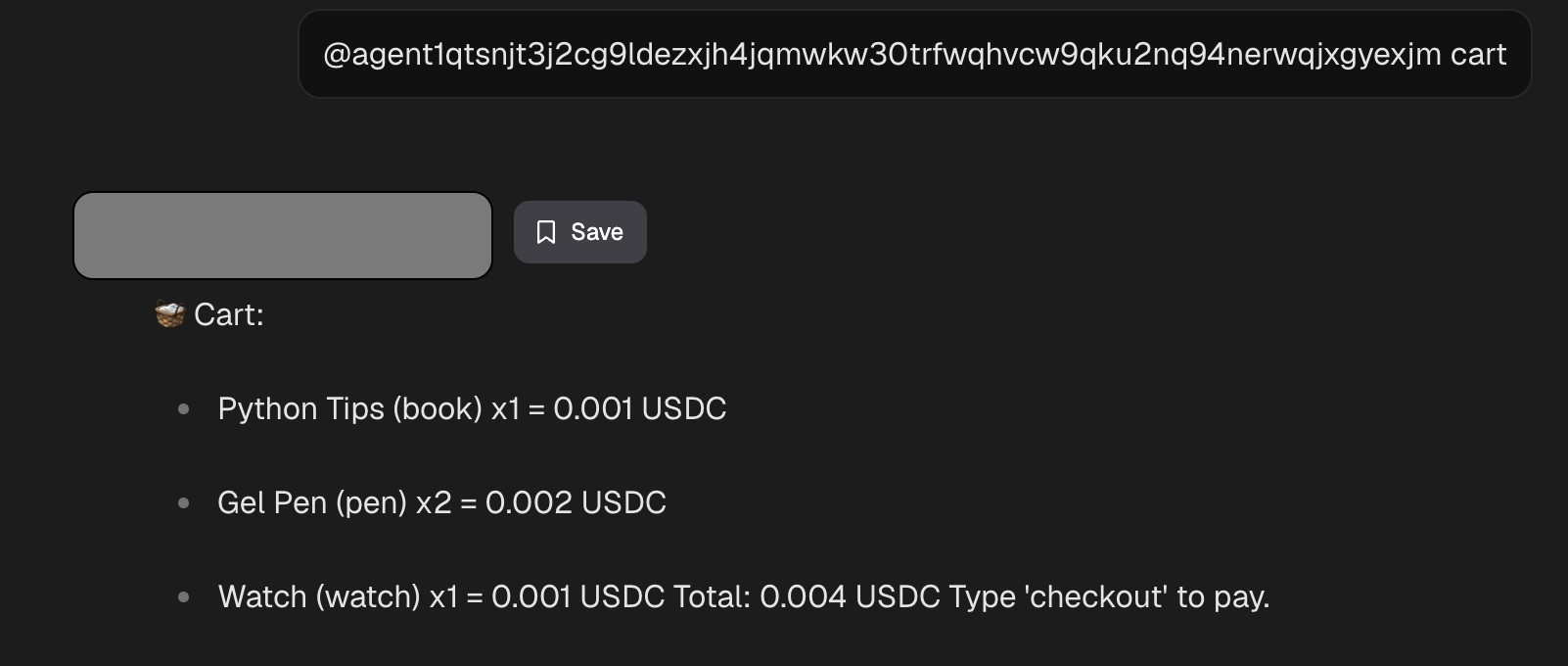The image size is (1568, 666).
Task: Click the Gel Pen line to select it
Action: 442,501
